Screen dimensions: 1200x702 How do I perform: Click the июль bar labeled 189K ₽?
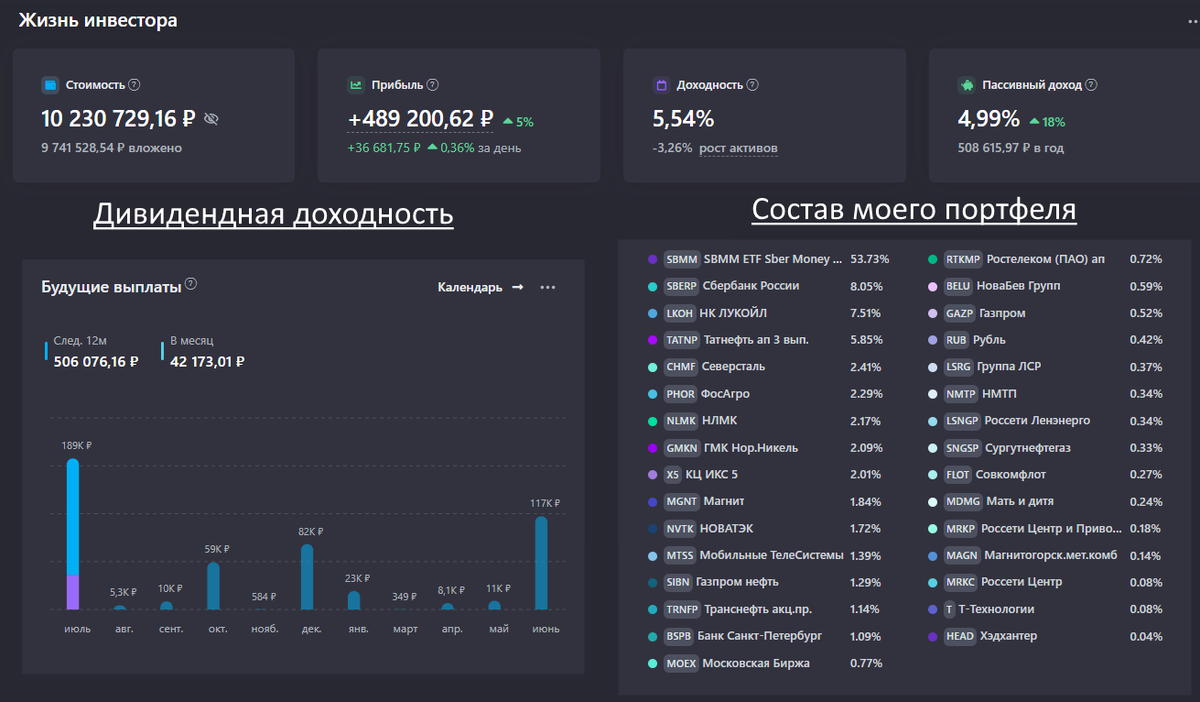[x=72, y=534]
